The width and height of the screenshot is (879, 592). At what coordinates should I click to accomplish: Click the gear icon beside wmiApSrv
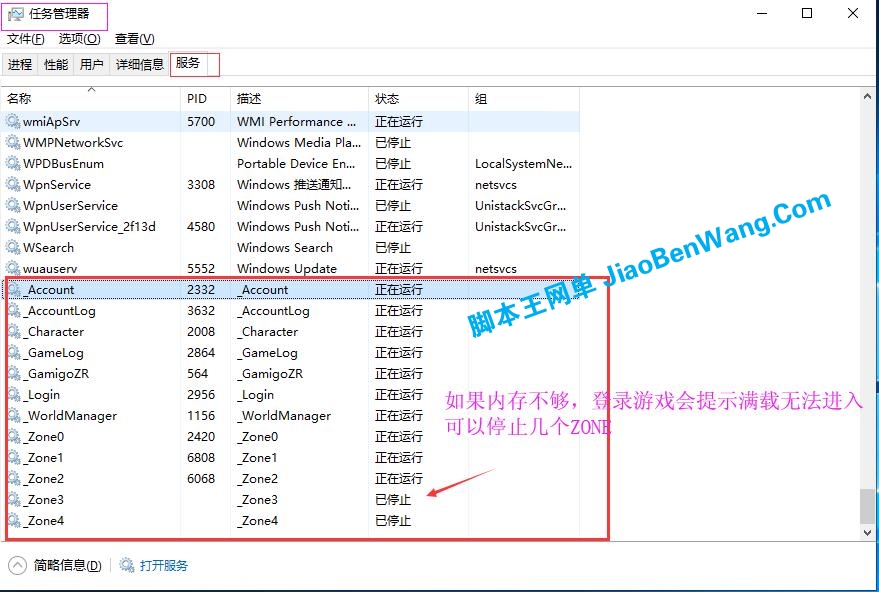13,121
